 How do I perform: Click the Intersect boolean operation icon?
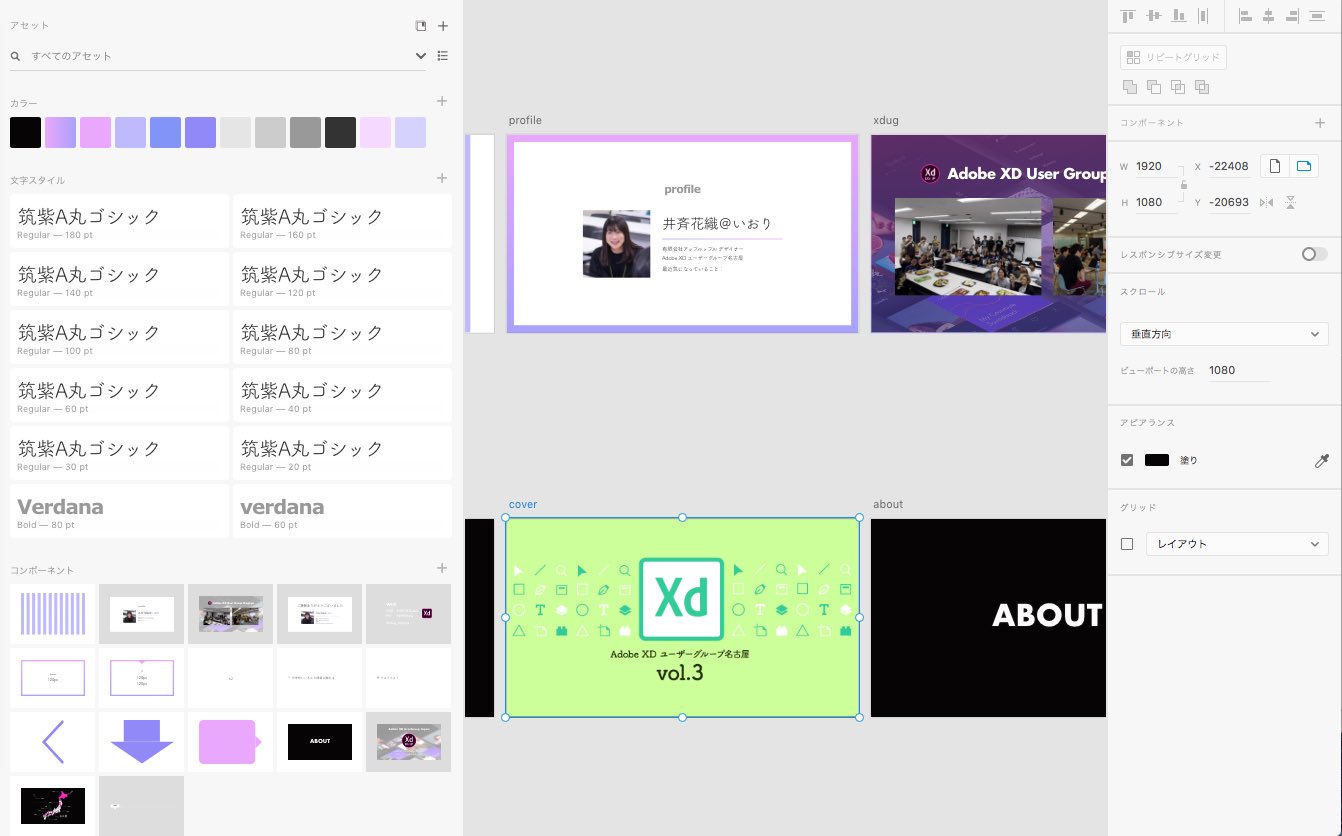pos(1178,87)
